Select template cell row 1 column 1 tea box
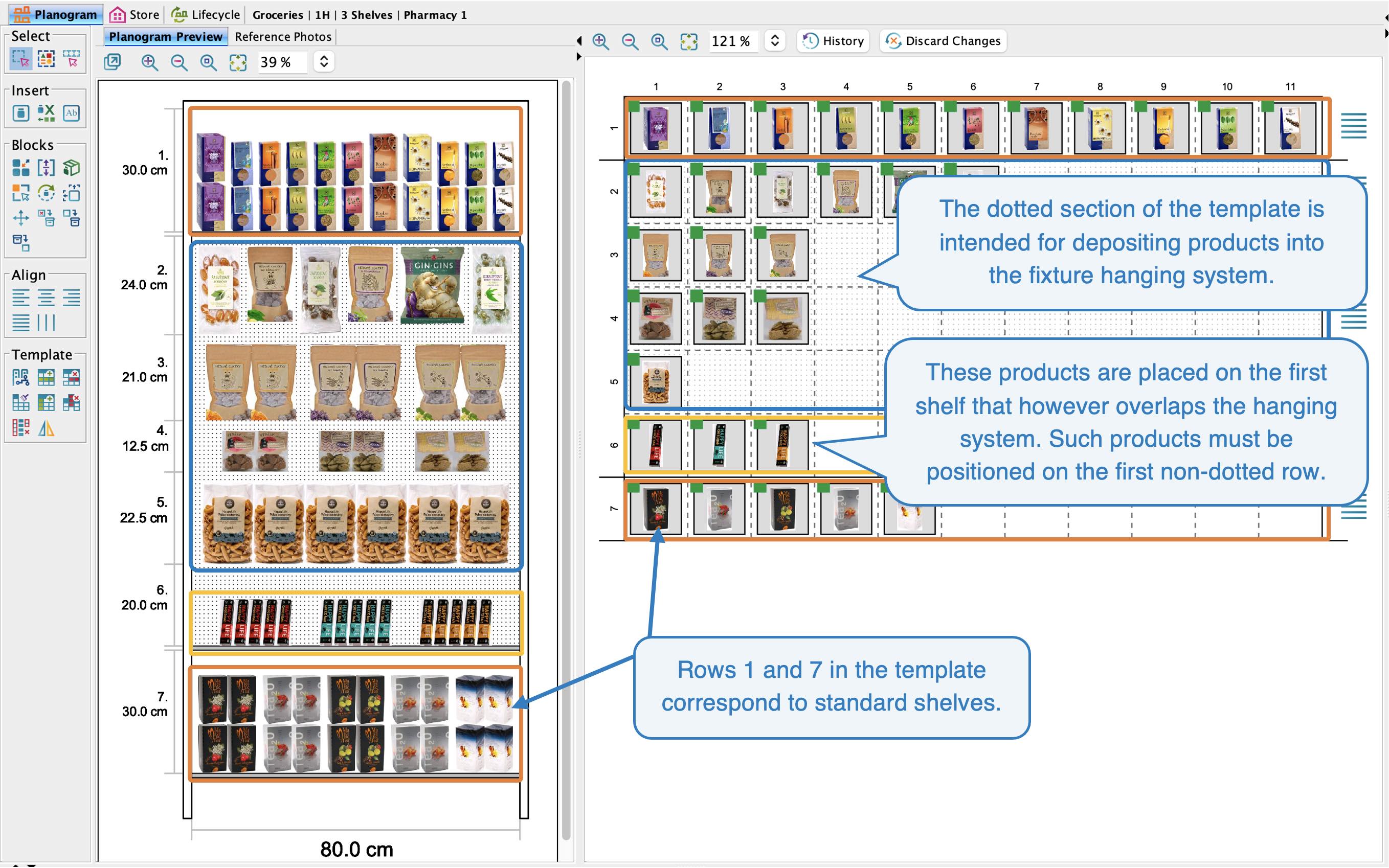Screen dimensions: 1389x868 656,128
